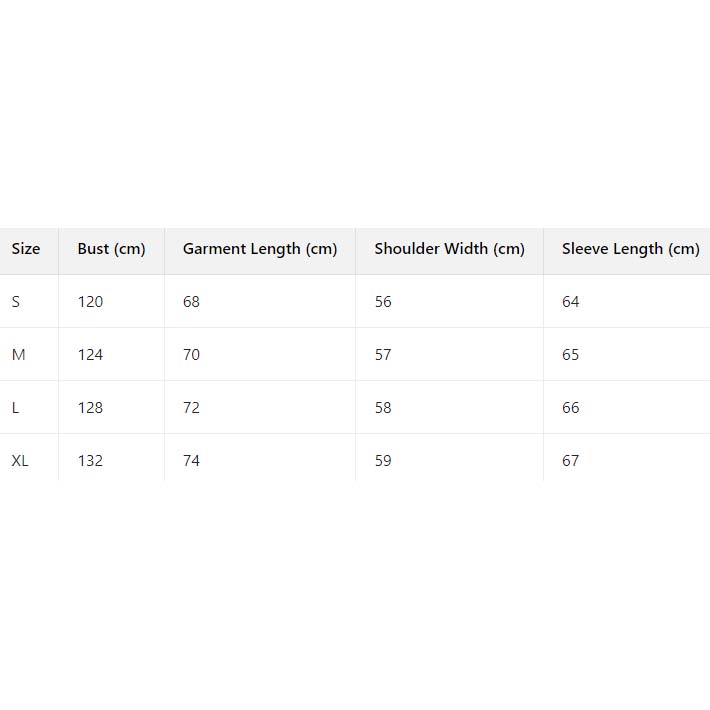This screenshot has height=710, width=710.
Task: Select the L size cell
Action: pos(16,408)
